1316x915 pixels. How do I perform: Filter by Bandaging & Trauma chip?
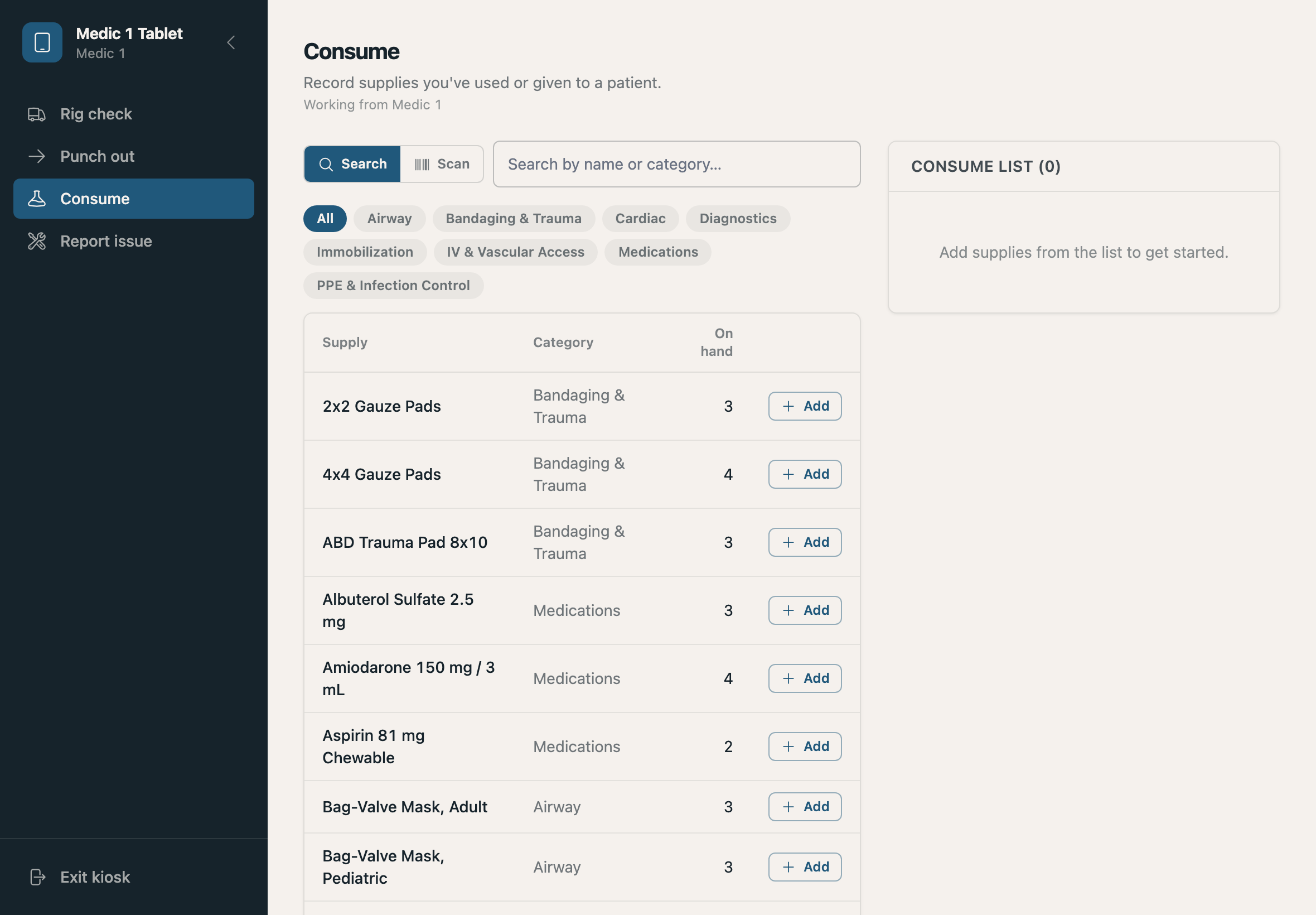tap(514, 219)
